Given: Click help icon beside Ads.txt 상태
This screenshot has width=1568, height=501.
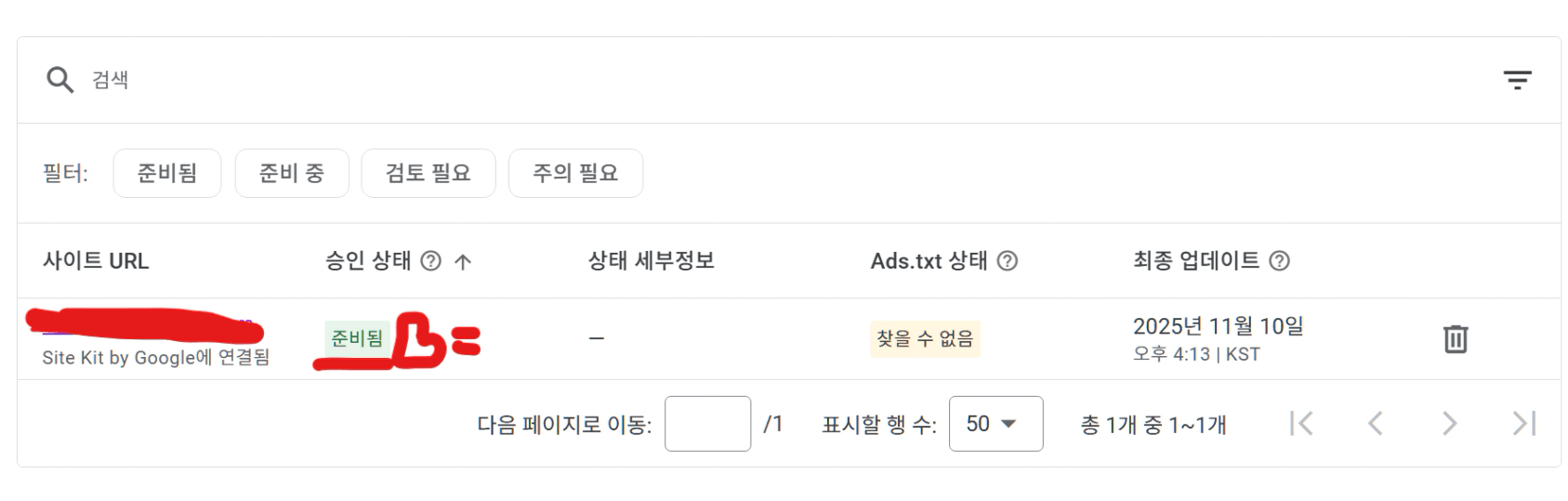Looking at the screenshot, I should tap(1008, 261).
